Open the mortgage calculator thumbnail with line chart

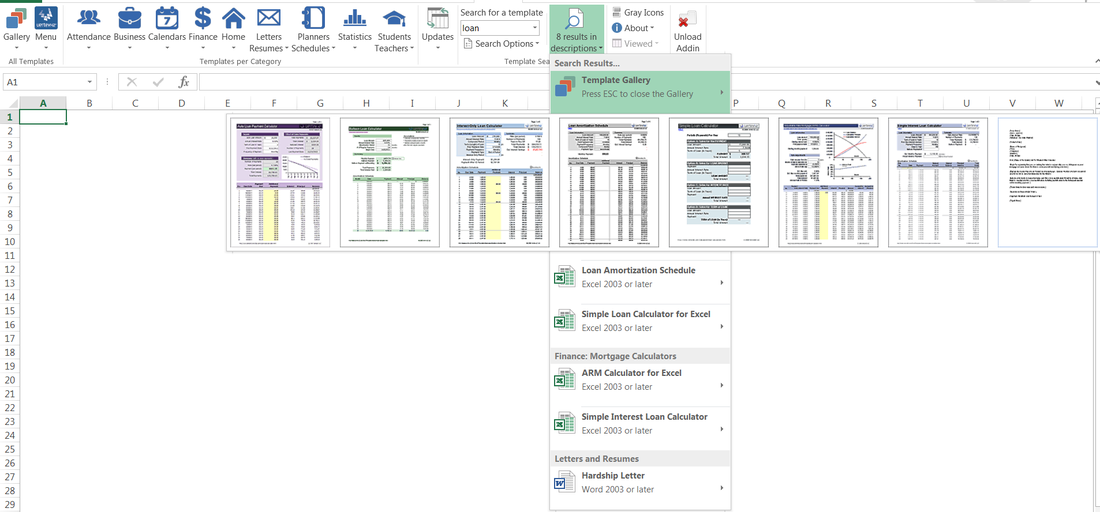pyautogui.click(x=829, y=182)
